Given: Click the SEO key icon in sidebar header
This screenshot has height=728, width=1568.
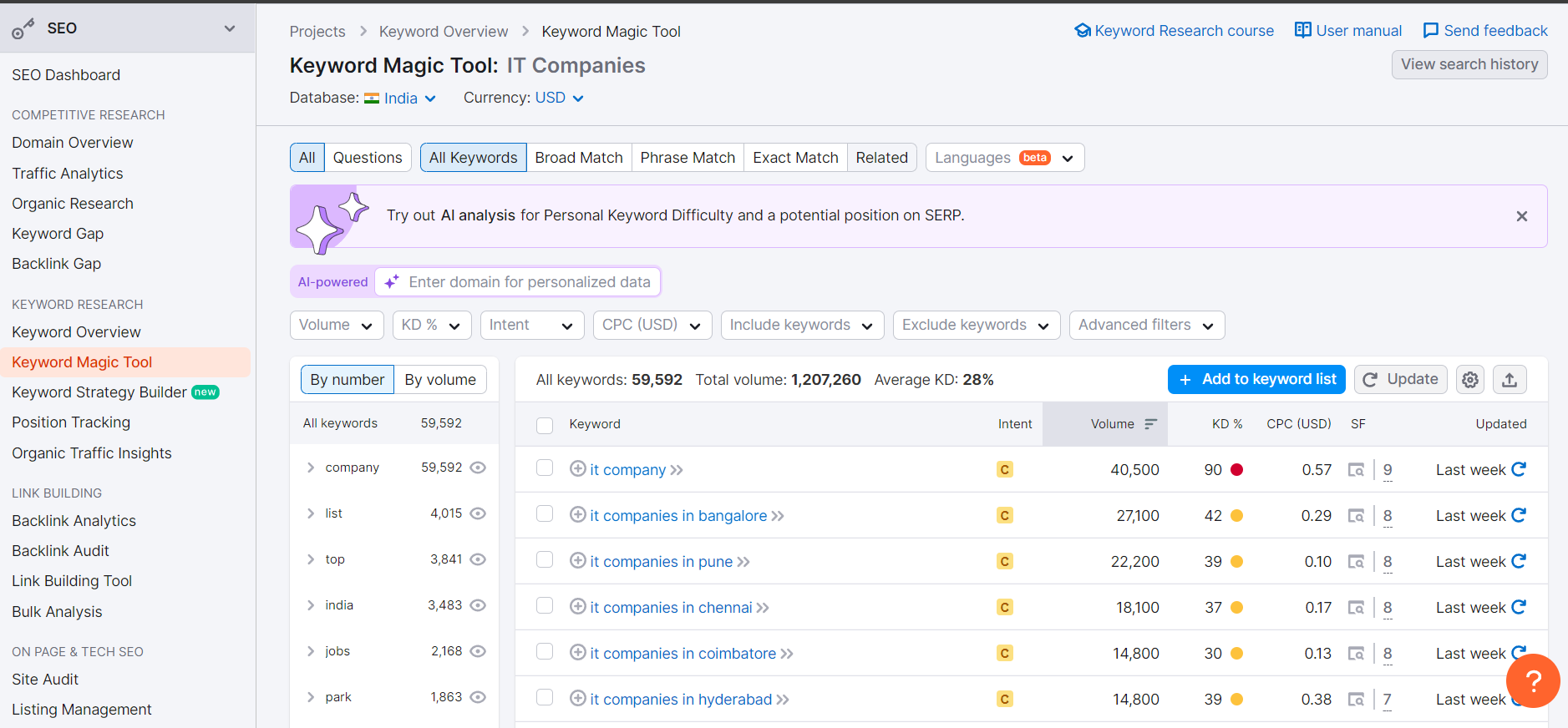Looking at the screenshot, I should click(x=23, y=29).
